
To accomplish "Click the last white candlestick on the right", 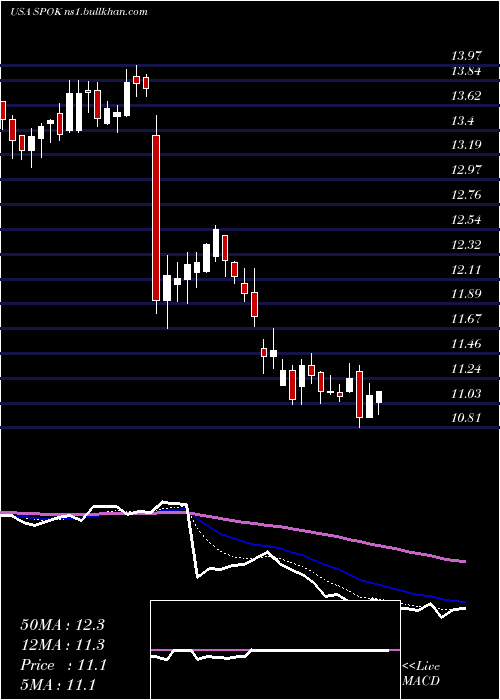I will pos(379,397).
